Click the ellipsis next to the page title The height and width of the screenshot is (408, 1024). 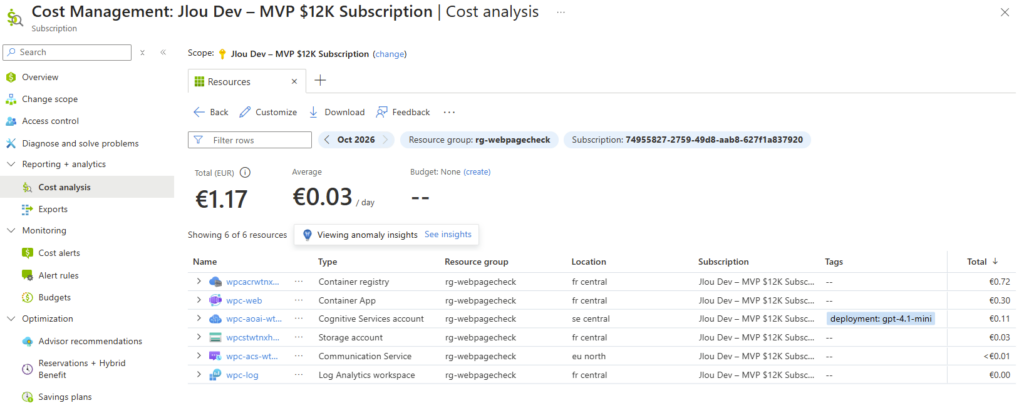[561, 12]
